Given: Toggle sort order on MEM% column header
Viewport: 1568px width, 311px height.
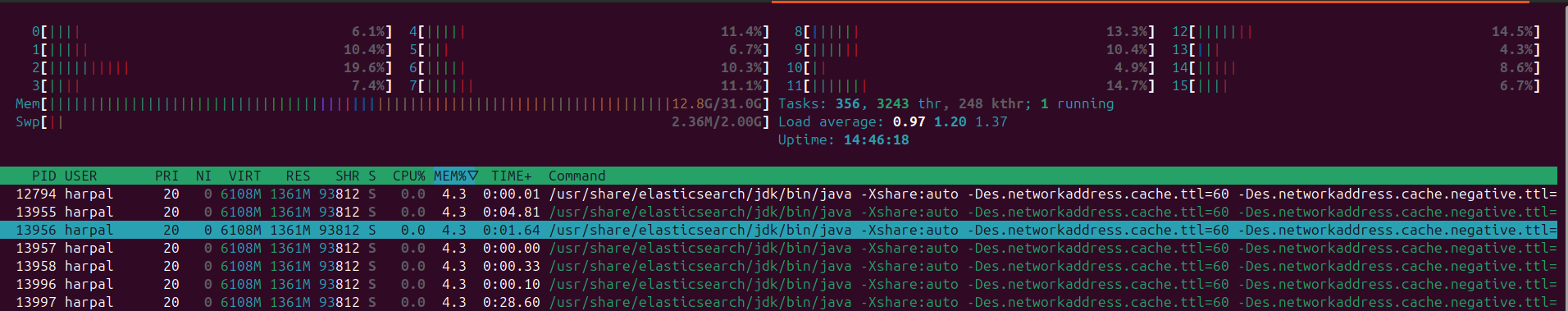Looking at the screenshot, I should pyautogui.click(x=456, y=176).
